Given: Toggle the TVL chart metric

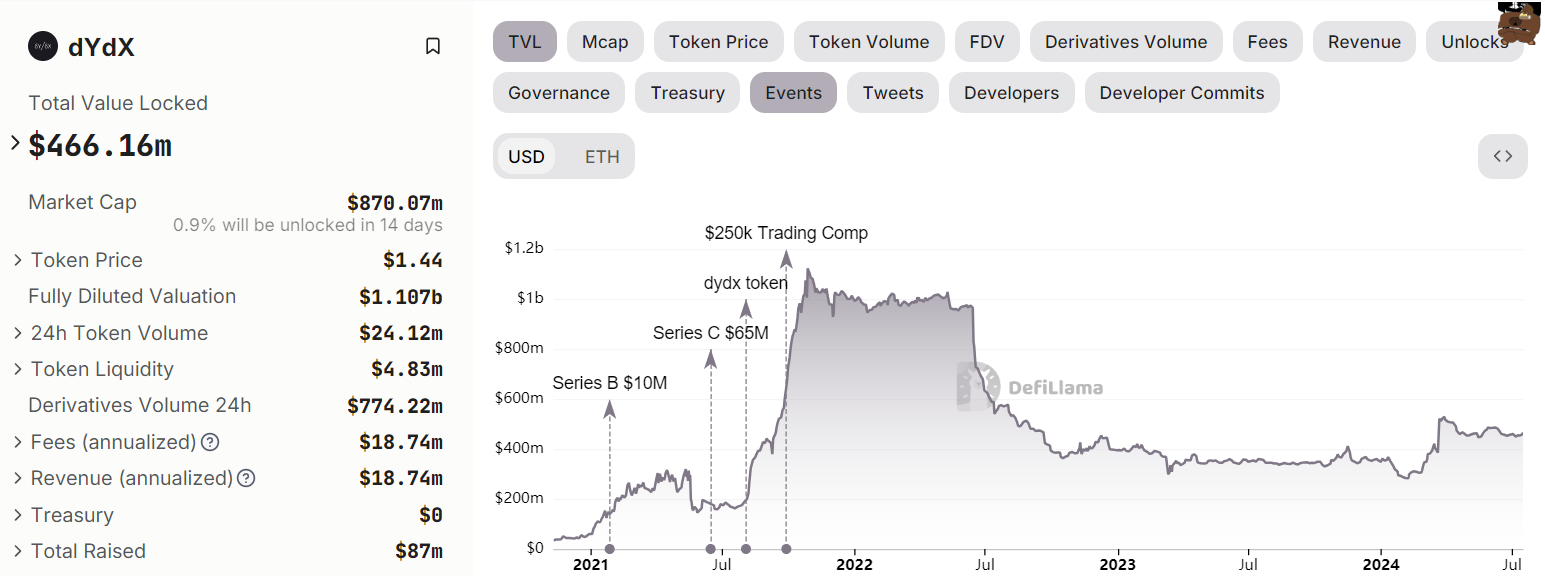Looking at the screenshot, I should click(525, 42).
